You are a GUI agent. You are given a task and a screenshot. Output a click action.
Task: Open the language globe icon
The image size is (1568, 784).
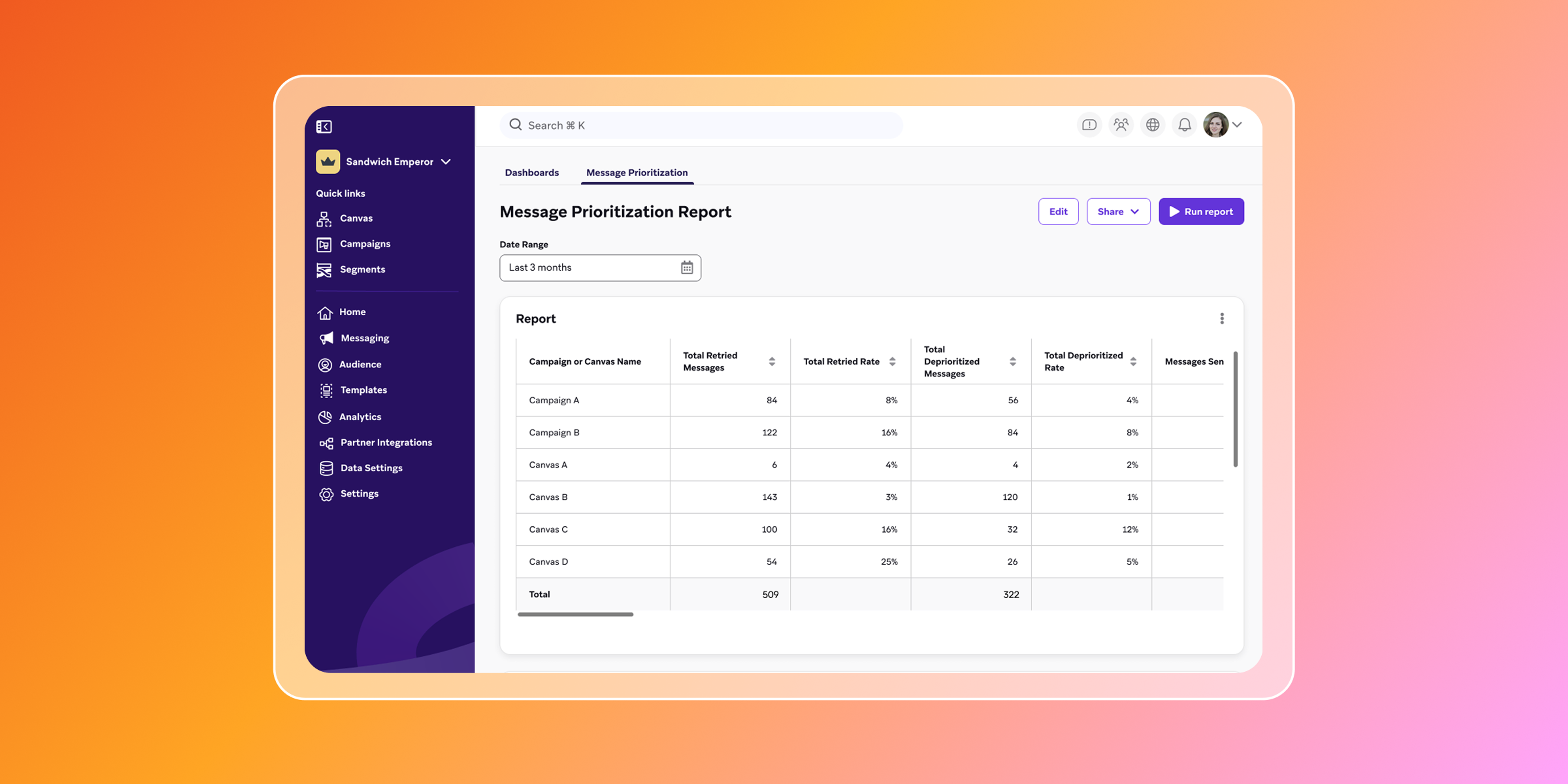click(1152, 125)
